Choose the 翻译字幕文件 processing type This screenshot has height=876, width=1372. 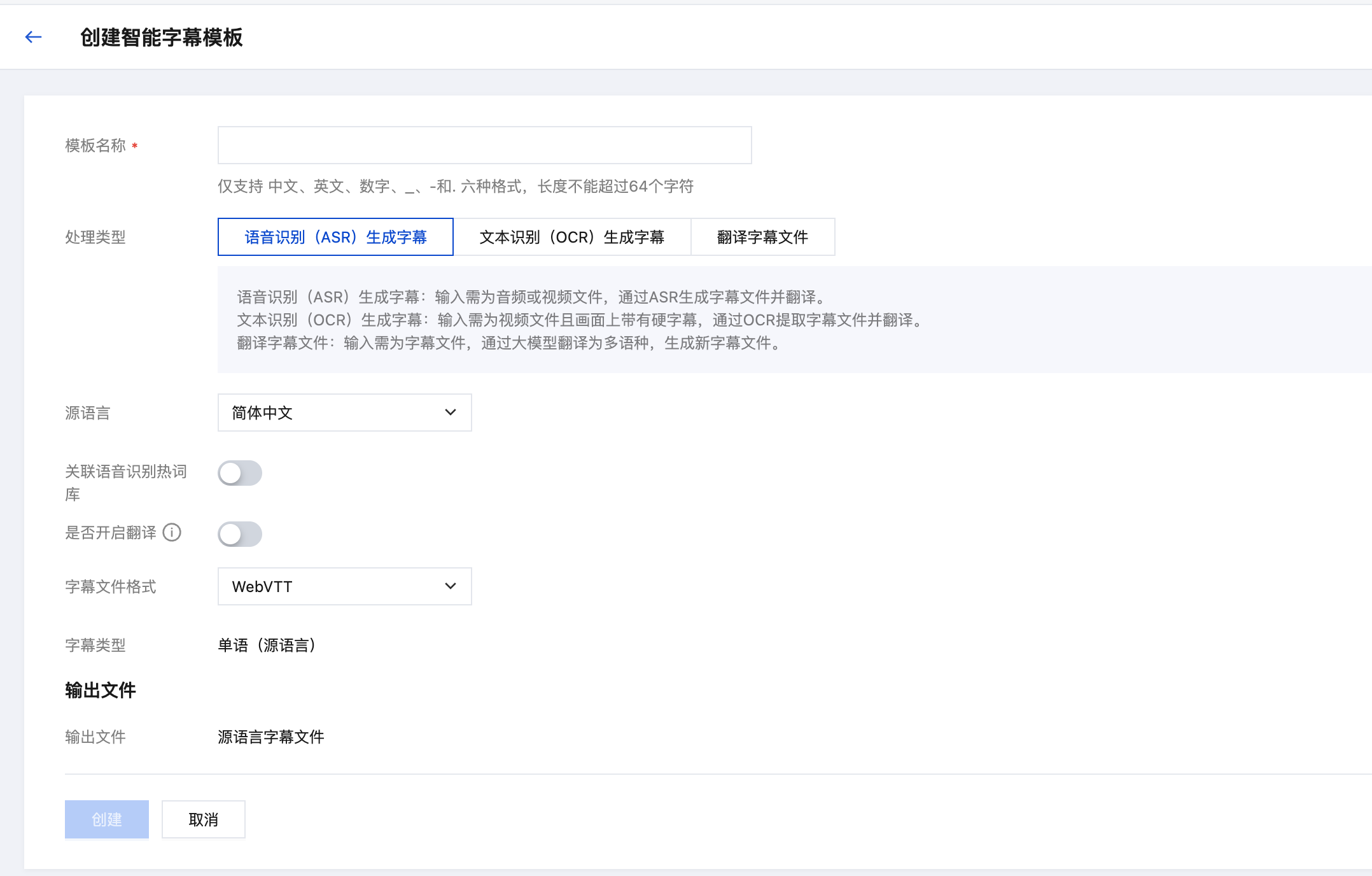click(762, 237)
